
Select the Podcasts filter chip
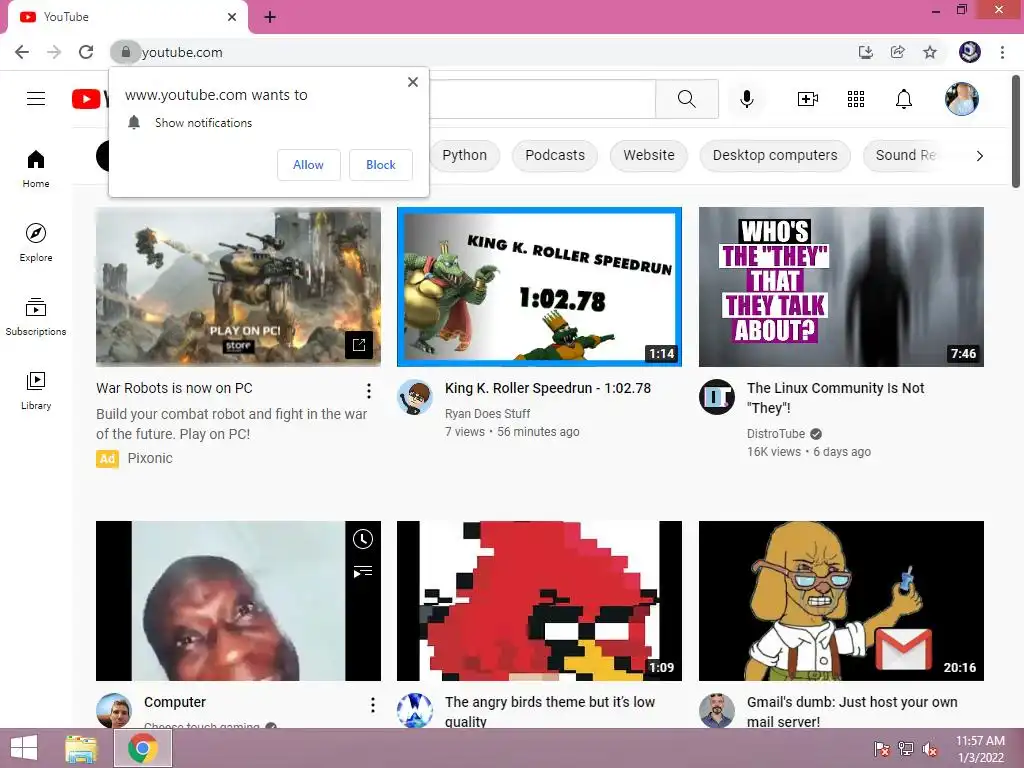click(555, 155)
